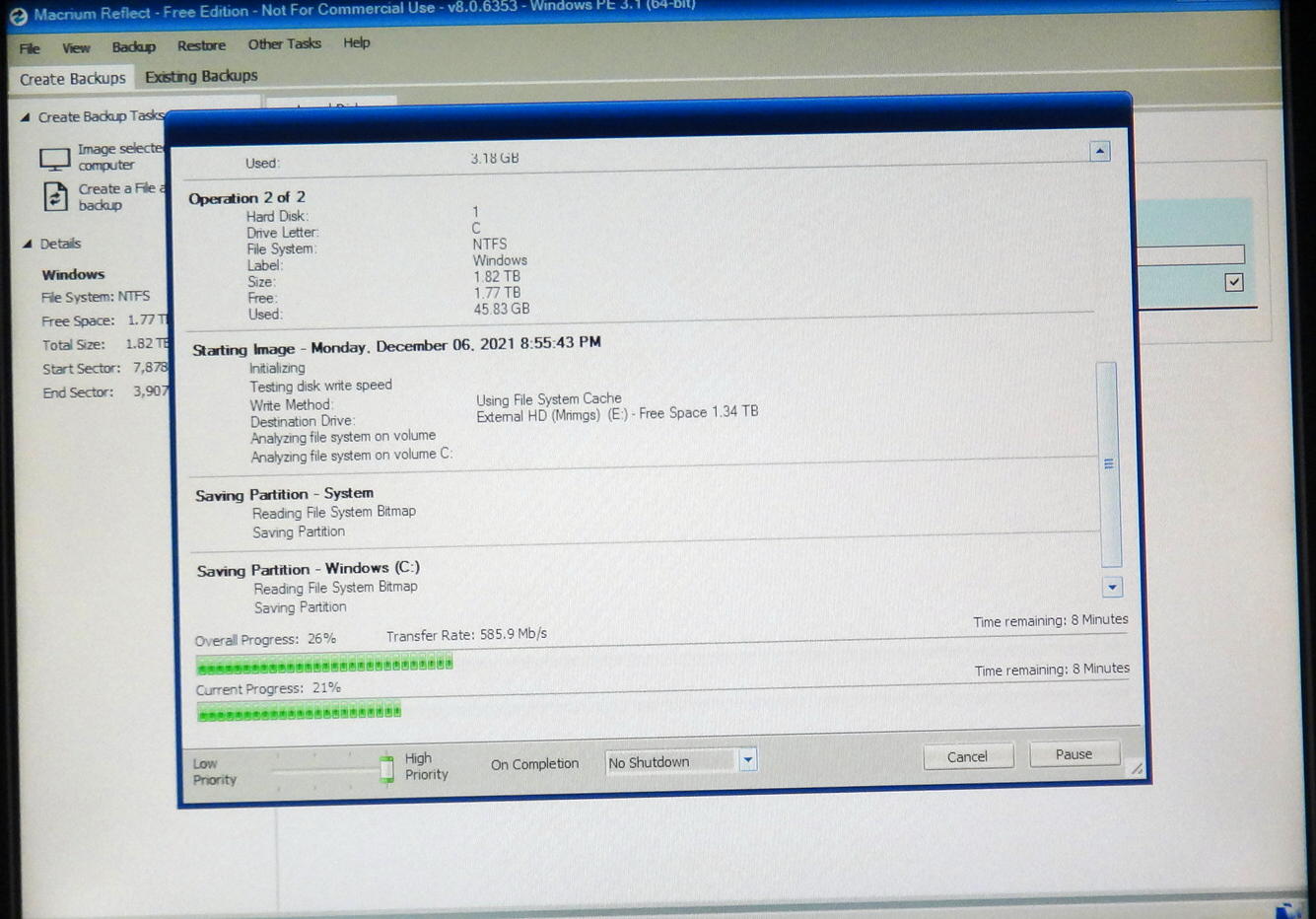This screenshot has width=1316, height=919.
Task: Click the End Sector detail line
Action: (105, 391)
